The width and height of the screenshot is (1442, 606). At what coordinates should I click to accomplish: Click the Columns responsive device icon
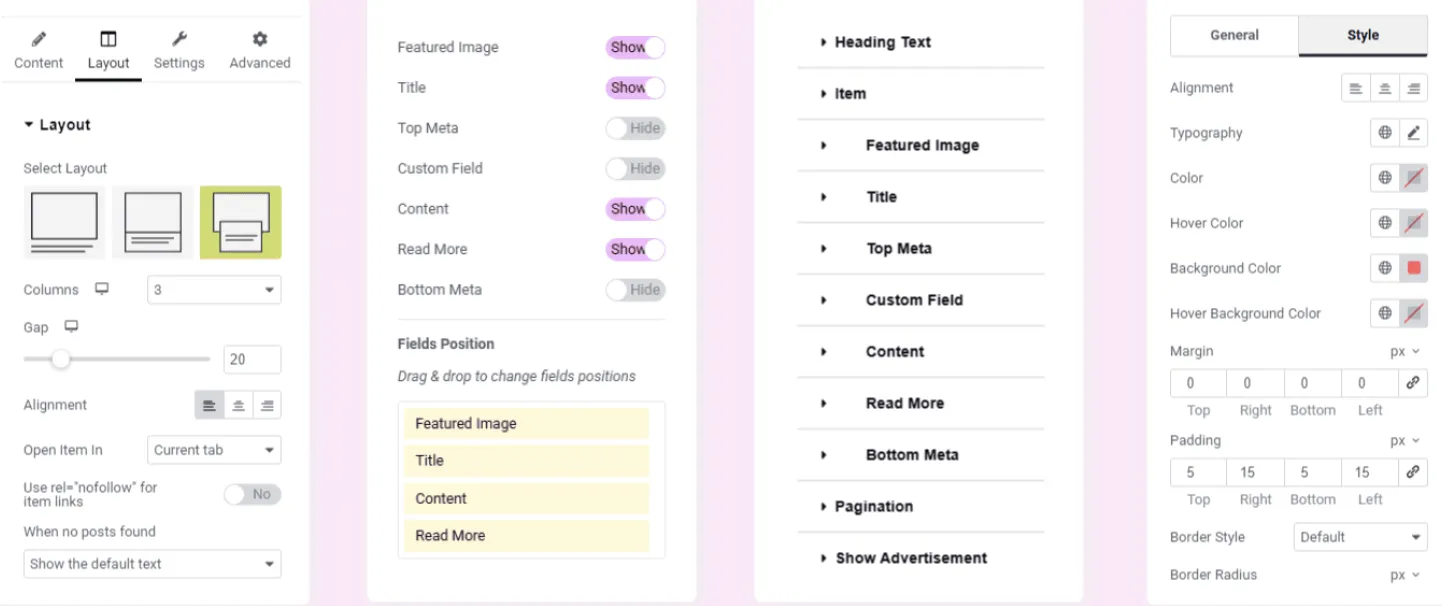pyautogui.click(x=102, y=289)
